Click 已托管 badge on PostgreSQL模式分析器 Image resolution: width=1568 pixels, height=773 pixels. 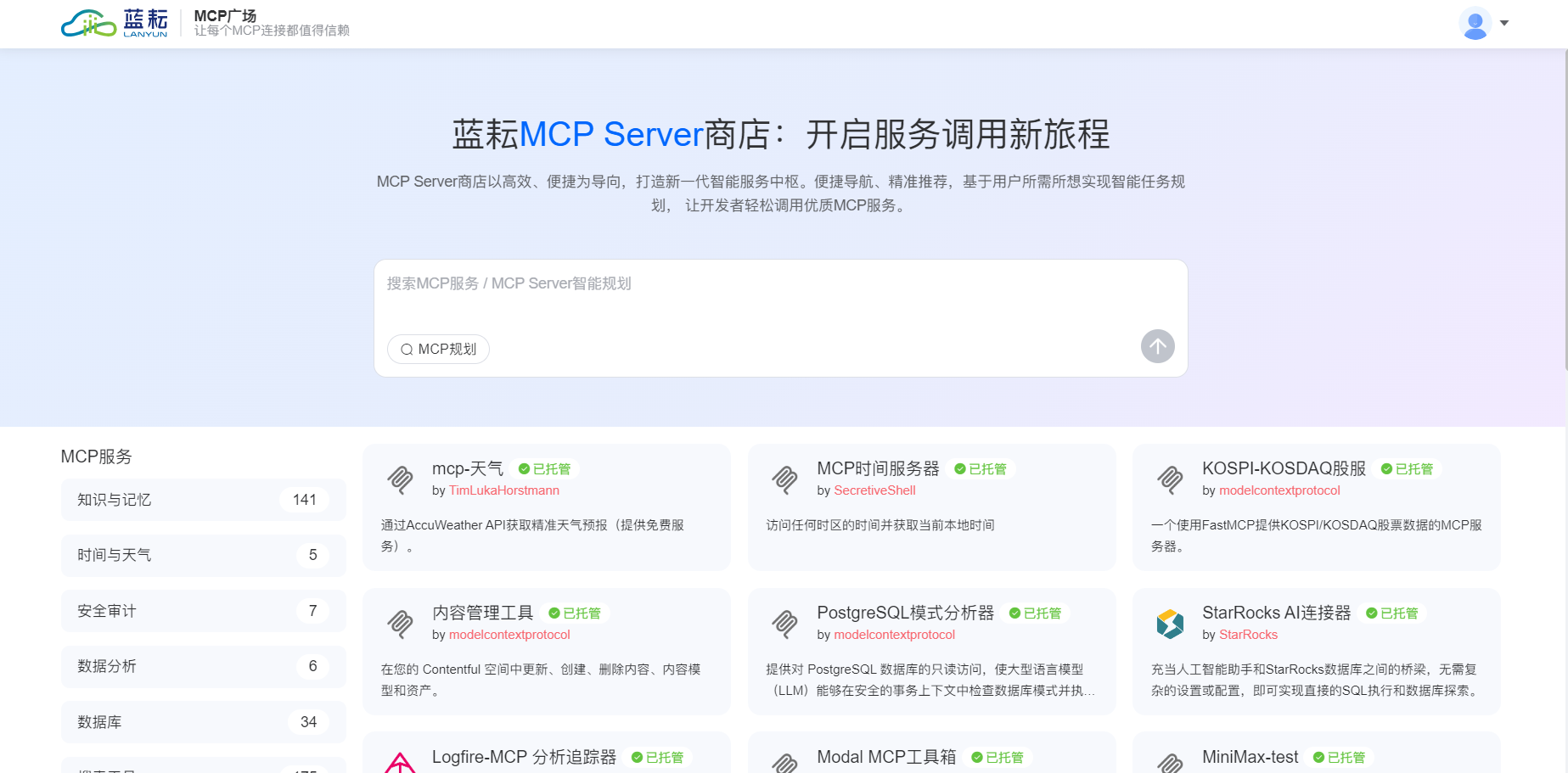[1035, 613]
